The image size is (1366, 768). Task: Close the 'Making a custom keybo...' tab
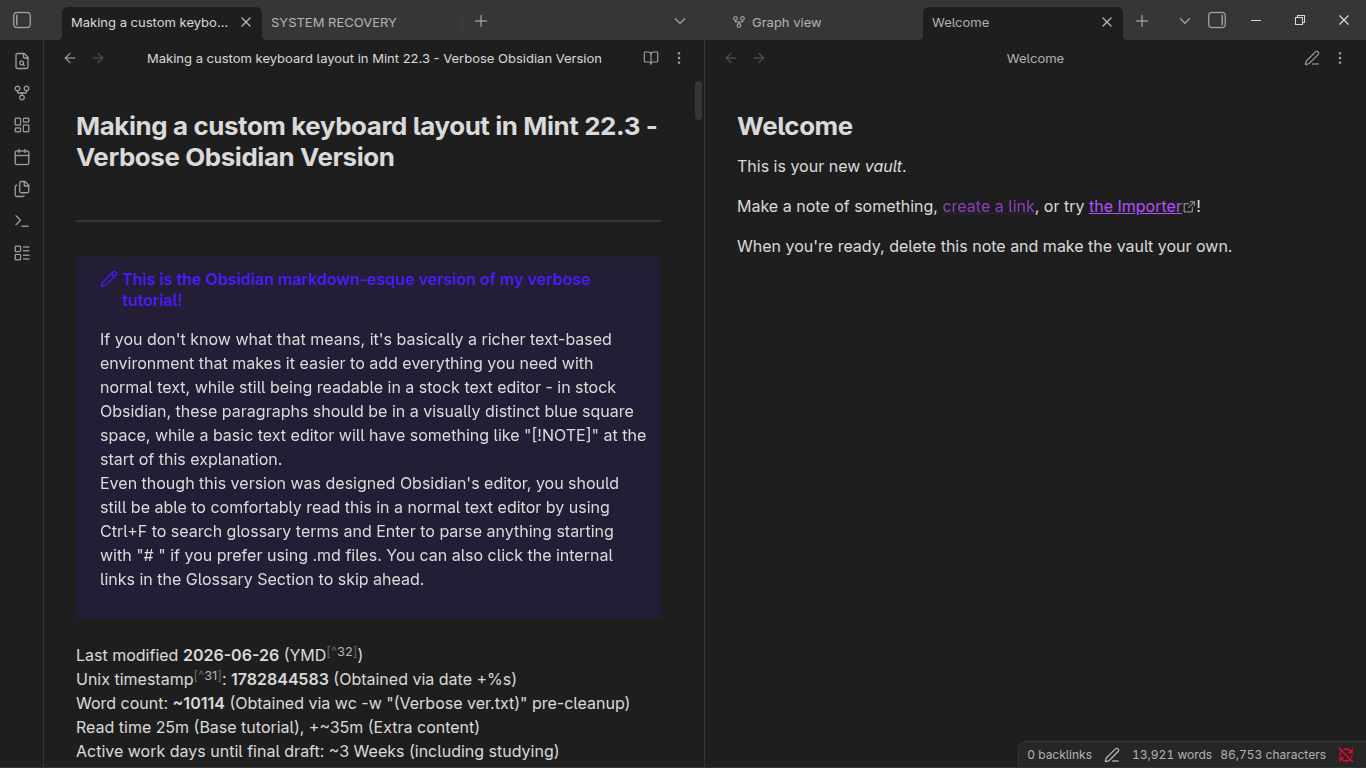pyautogui.click(x=246, y=22)
